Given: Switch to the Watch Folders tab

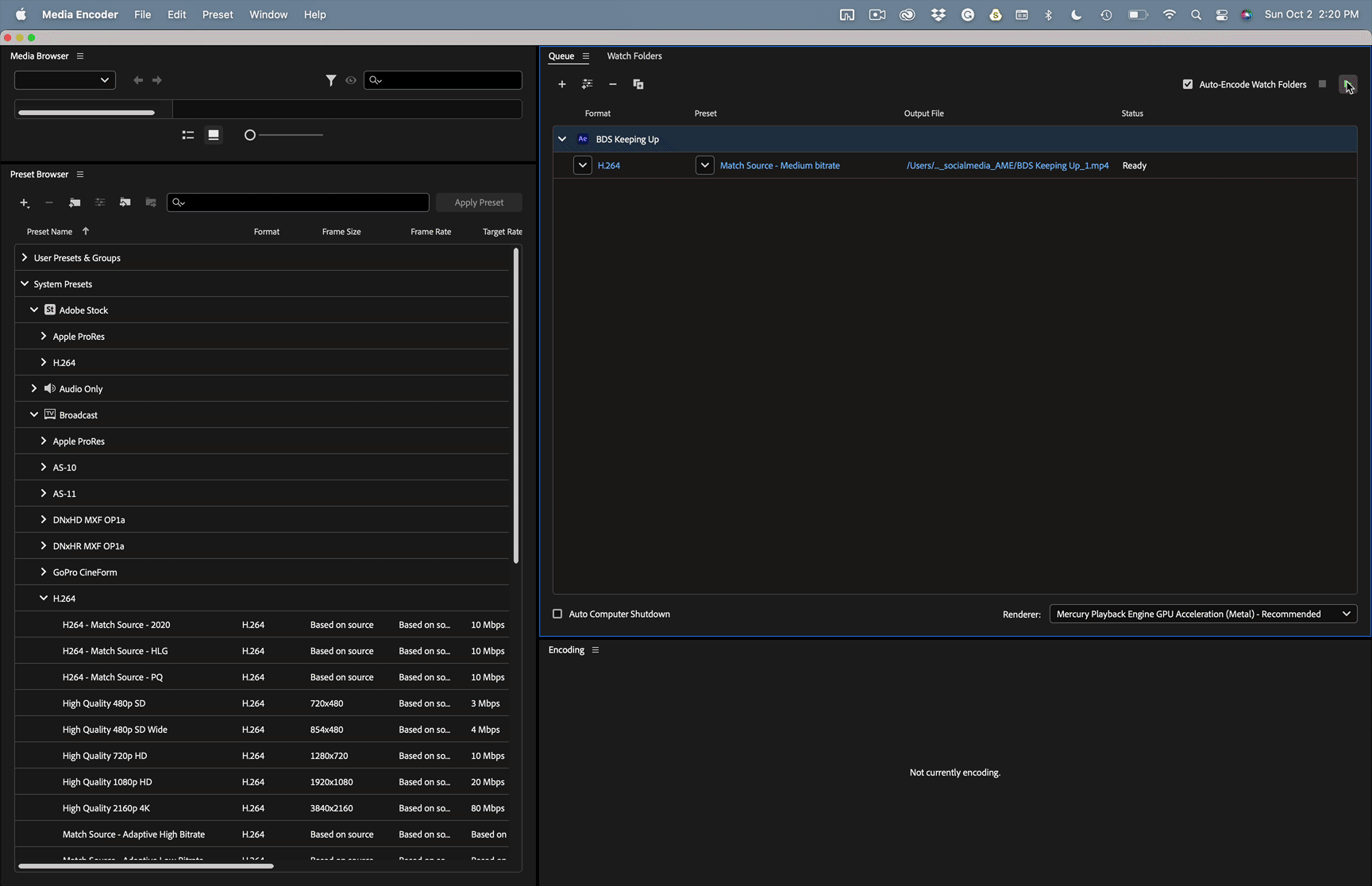Looking at the screenshot, I should (634, 56).
